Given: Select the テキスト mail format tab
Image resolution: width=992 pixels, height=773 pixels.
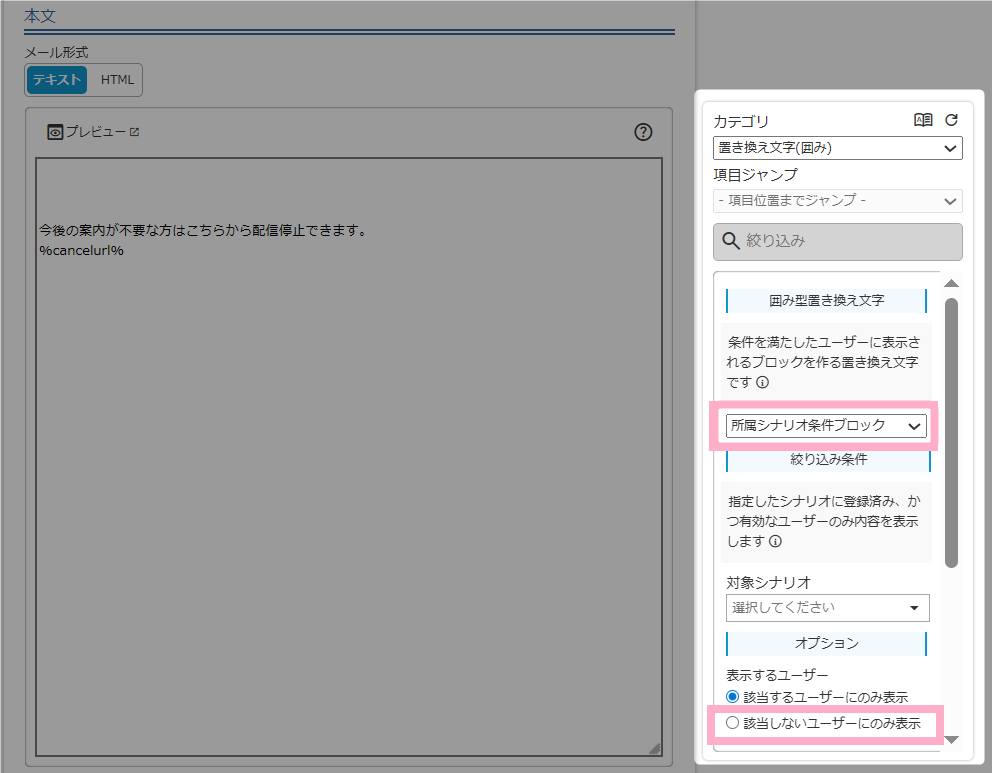Looking at the screenshot, I should pyautogui.click(x=56, y=80).
